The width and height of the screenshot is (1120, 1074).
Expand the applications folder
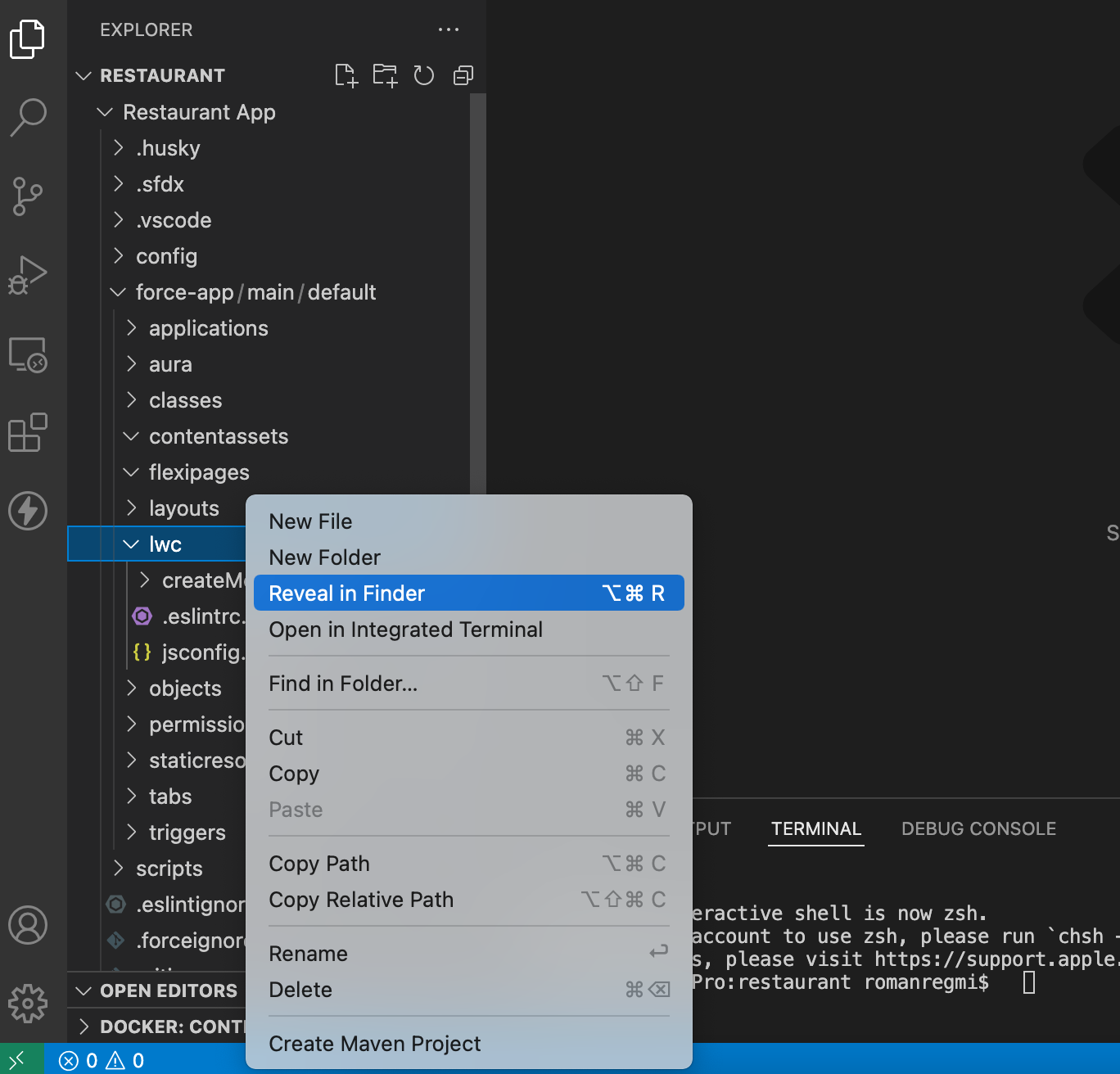(208, 328)
